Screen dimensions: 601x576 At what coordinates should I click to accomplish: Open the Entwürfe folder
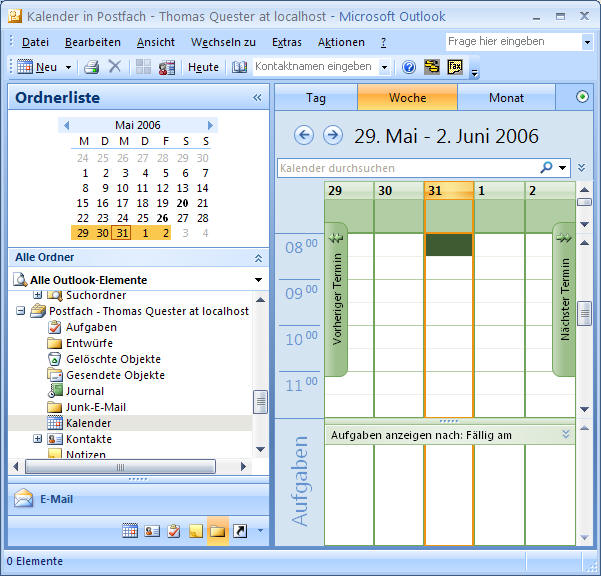[89, 343]
